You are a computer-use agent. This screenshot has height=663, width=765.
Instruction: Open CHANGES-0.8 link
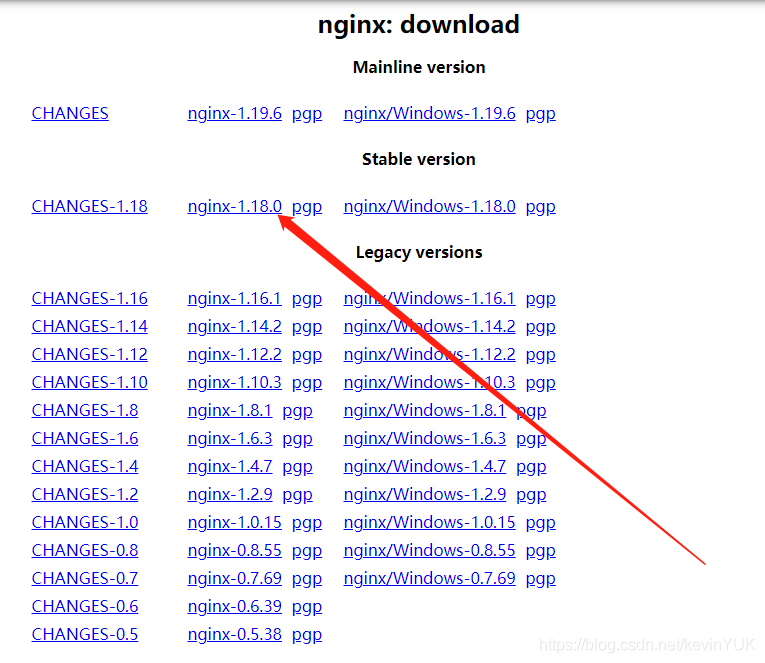(85, 550)
